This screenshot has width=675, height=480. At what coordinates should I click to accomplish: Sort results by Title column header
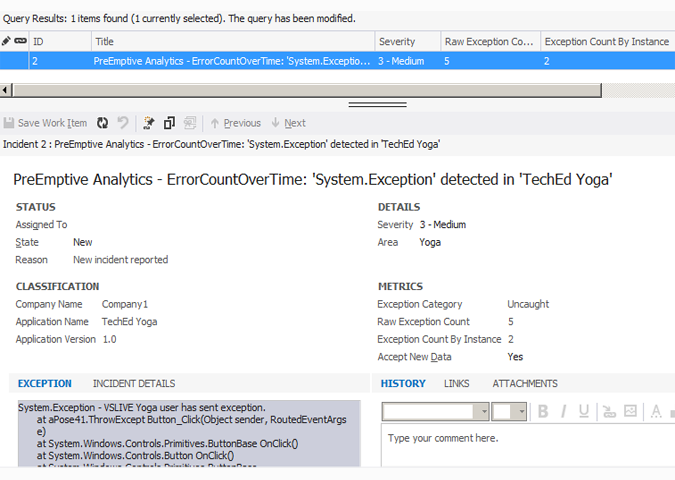coord(233,41)
